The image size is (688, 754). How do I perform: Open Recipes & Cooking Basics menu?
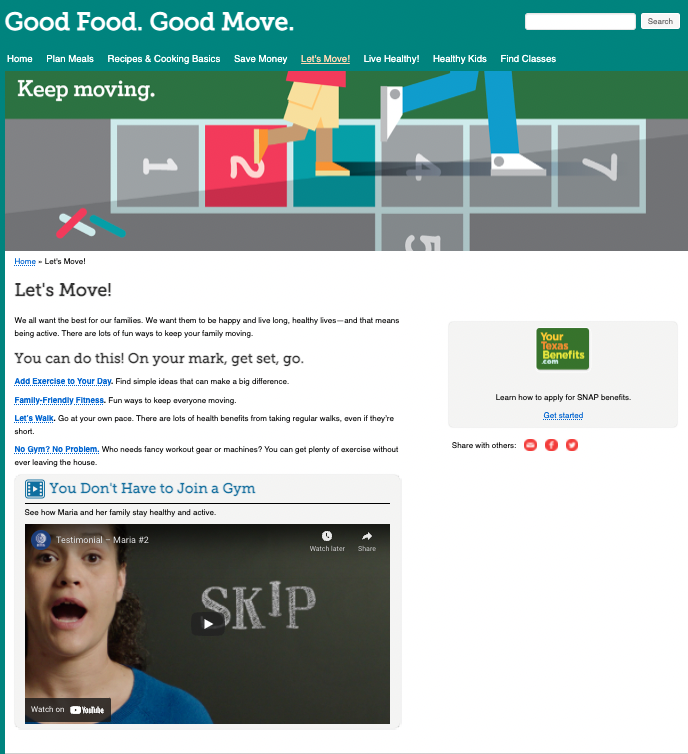pyautogui.click(x=164, y=59)
